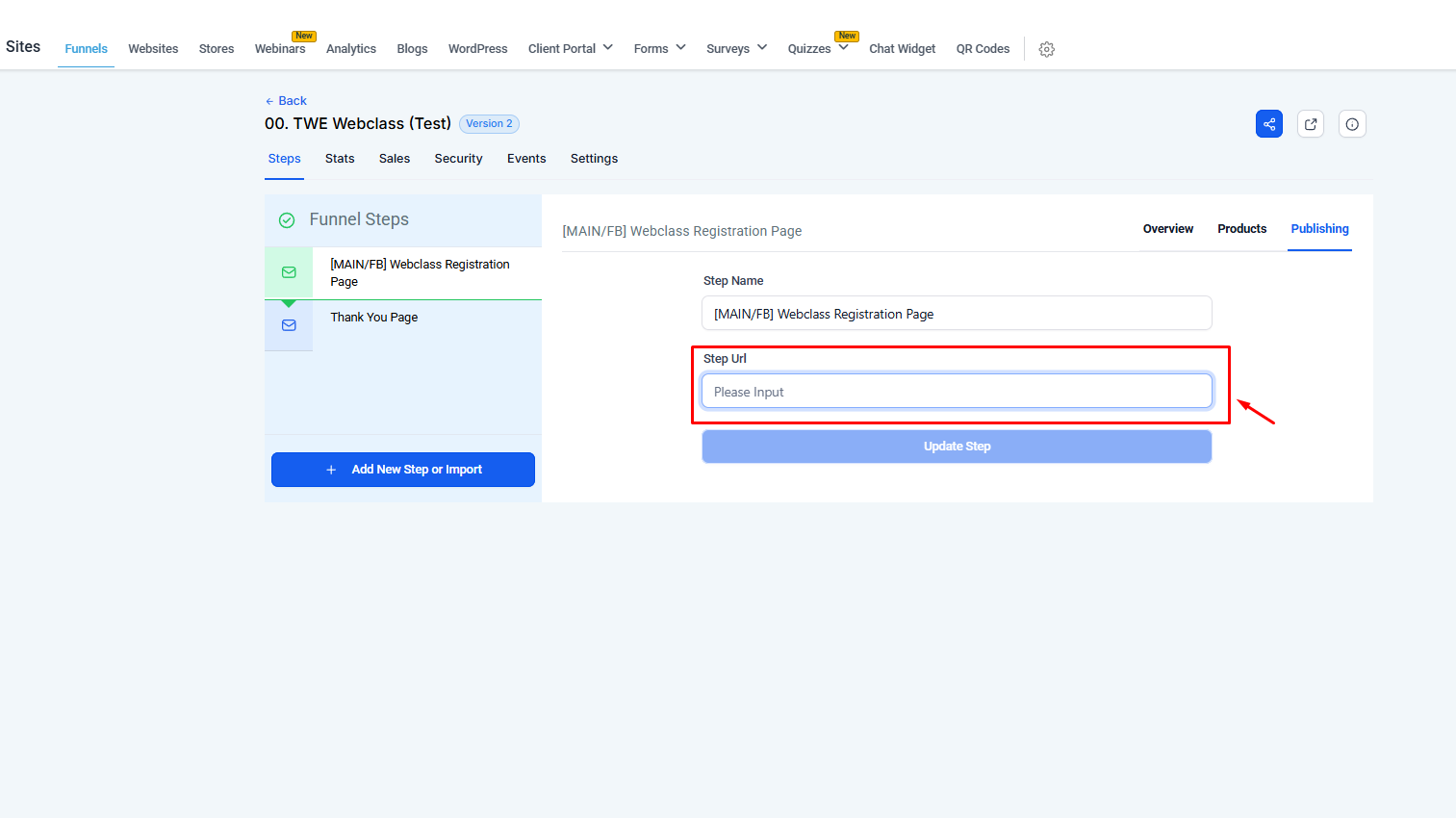
Task: Select Thank You Page funnel step
Action: coord(374,318)
